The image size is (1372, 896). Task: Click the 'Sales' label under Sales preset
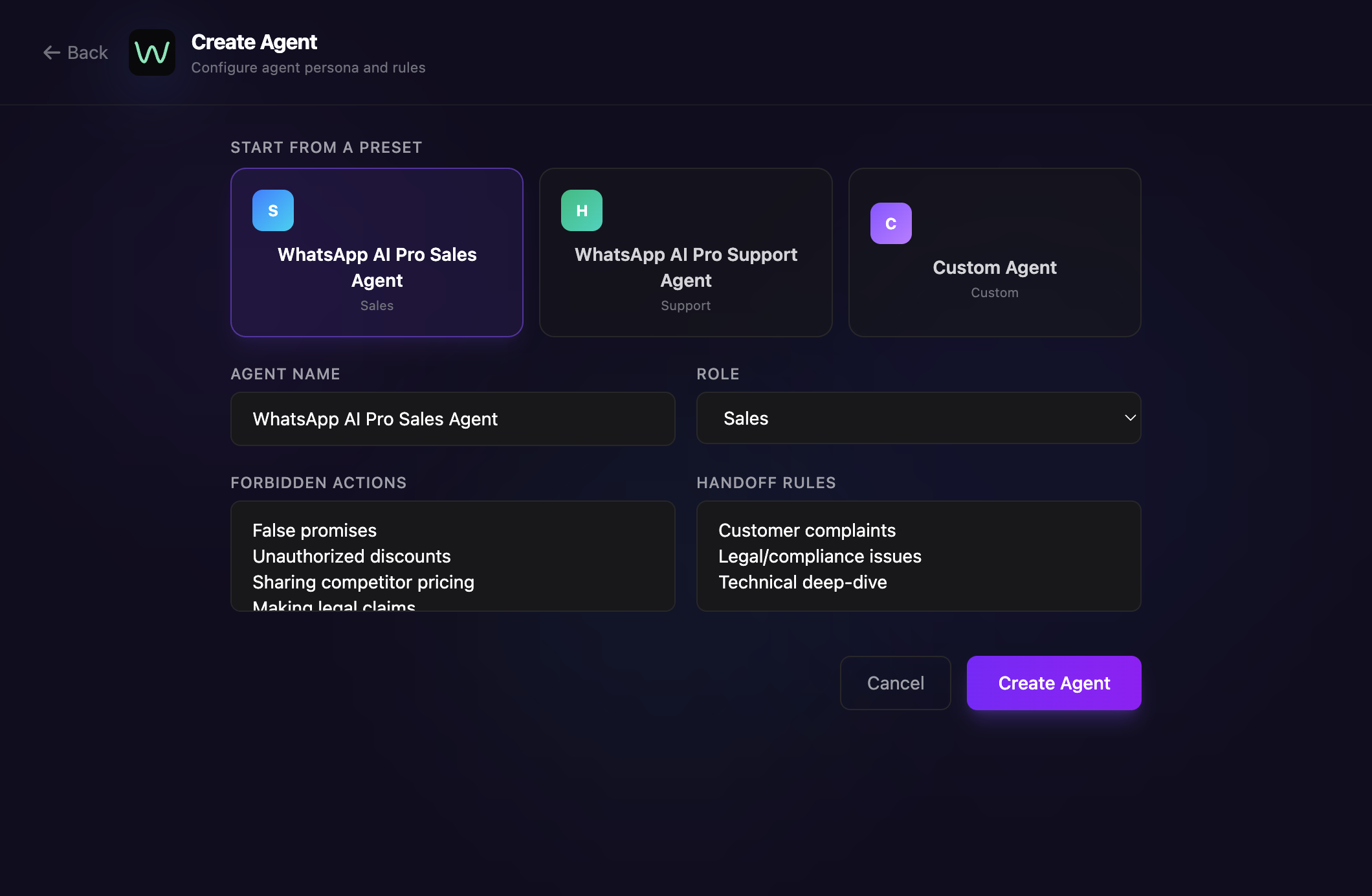click(377, 306)
